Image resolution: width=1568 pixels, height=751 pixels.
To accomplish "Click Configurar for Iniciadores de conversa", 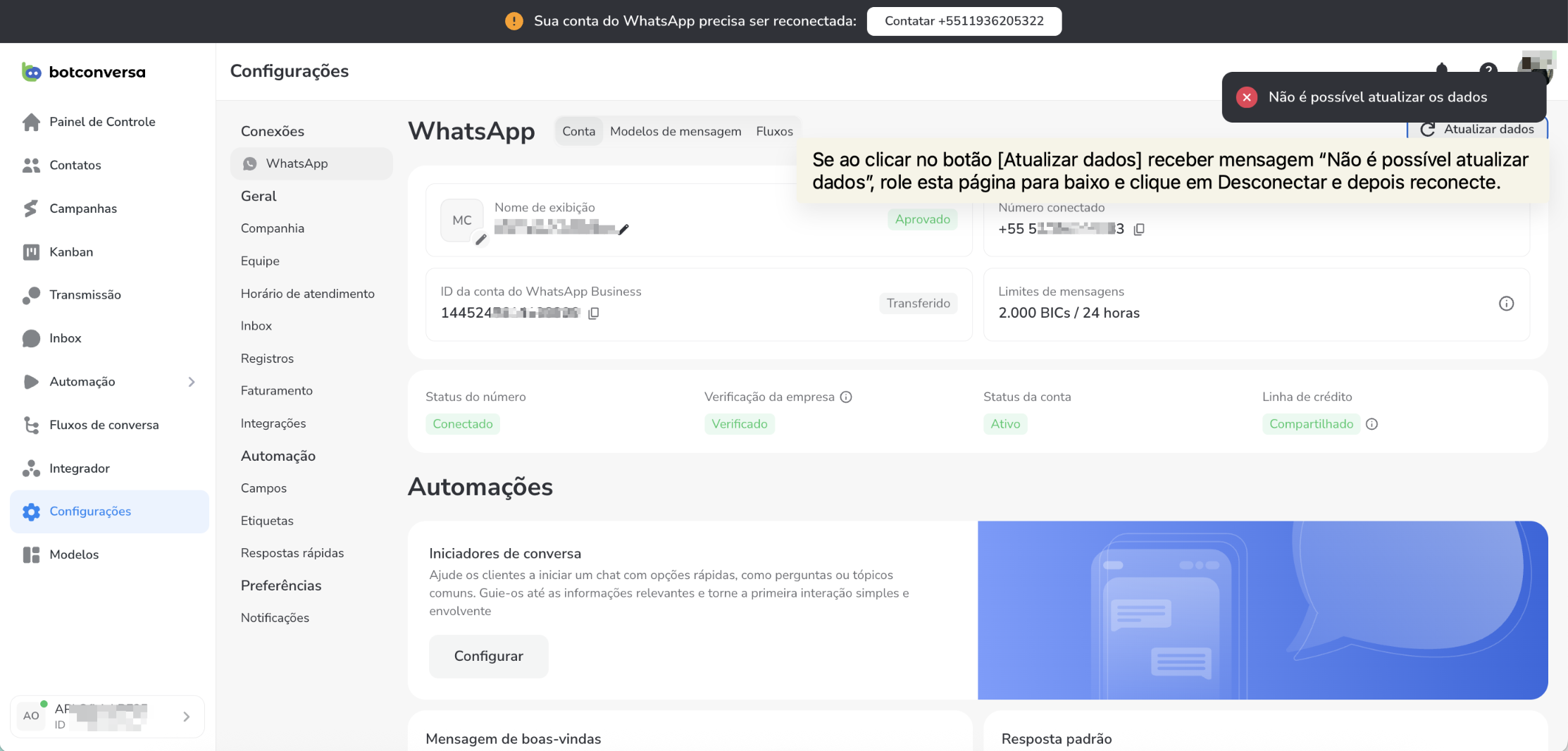I will 489,656.
